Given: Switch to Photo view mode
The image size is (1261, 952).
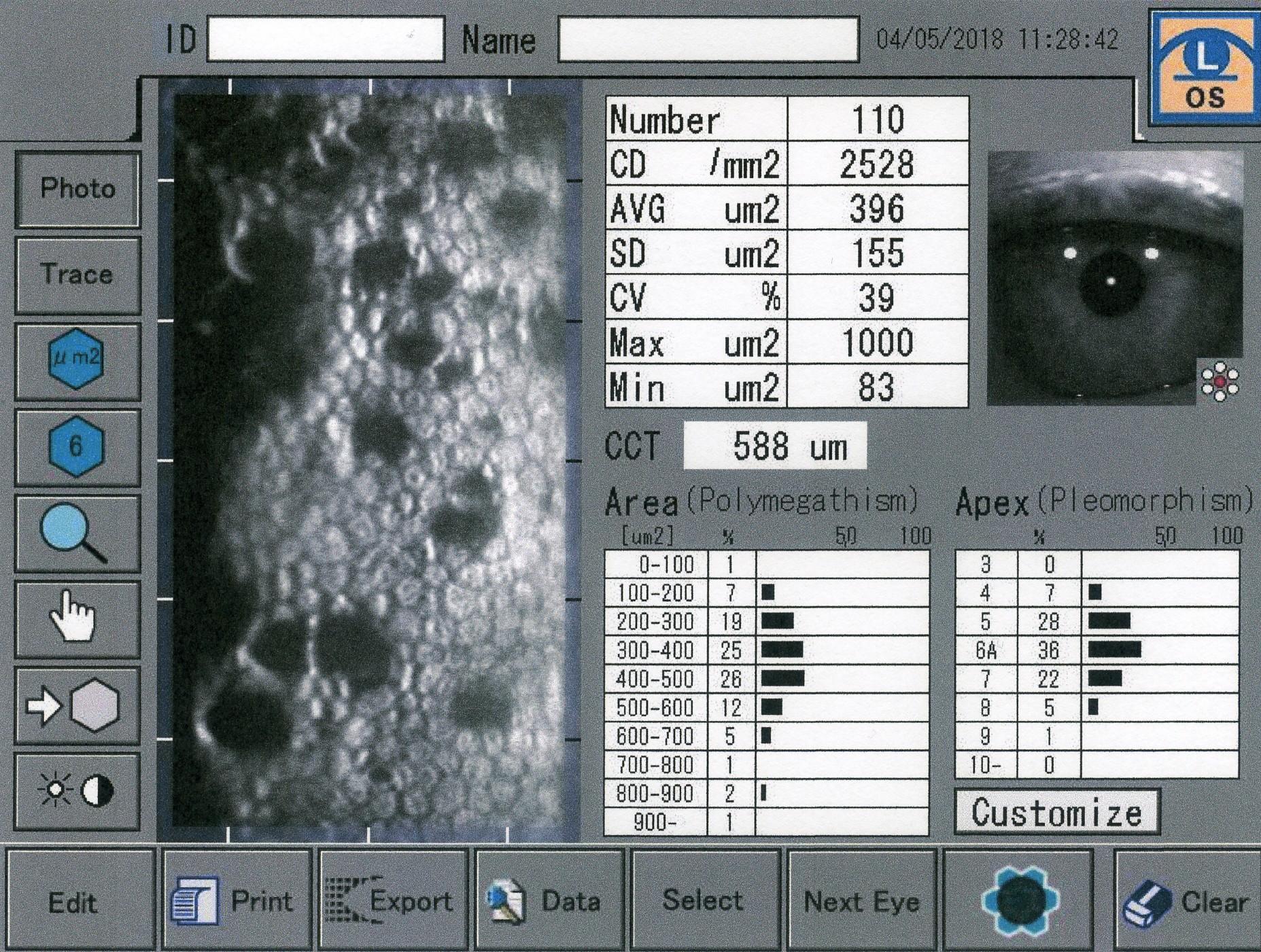Looking at the screenshot, I should 77,189.
